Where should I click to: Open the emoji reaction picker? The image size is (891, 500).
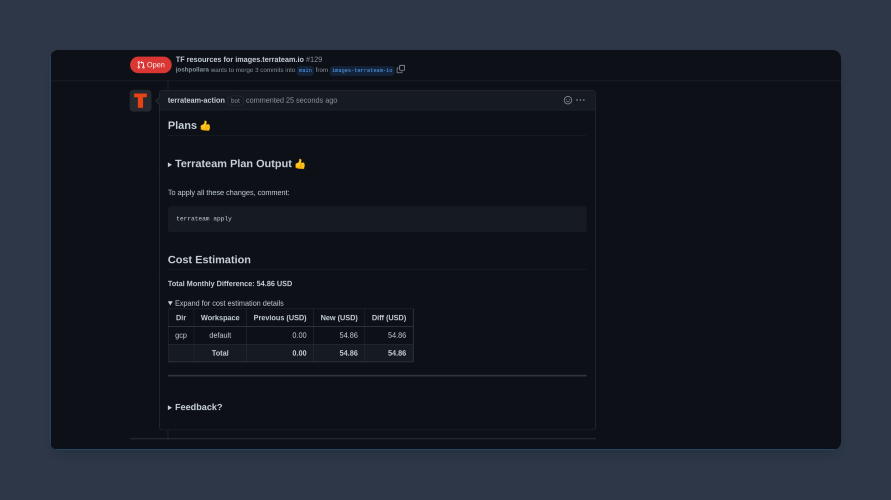[568, 100]
